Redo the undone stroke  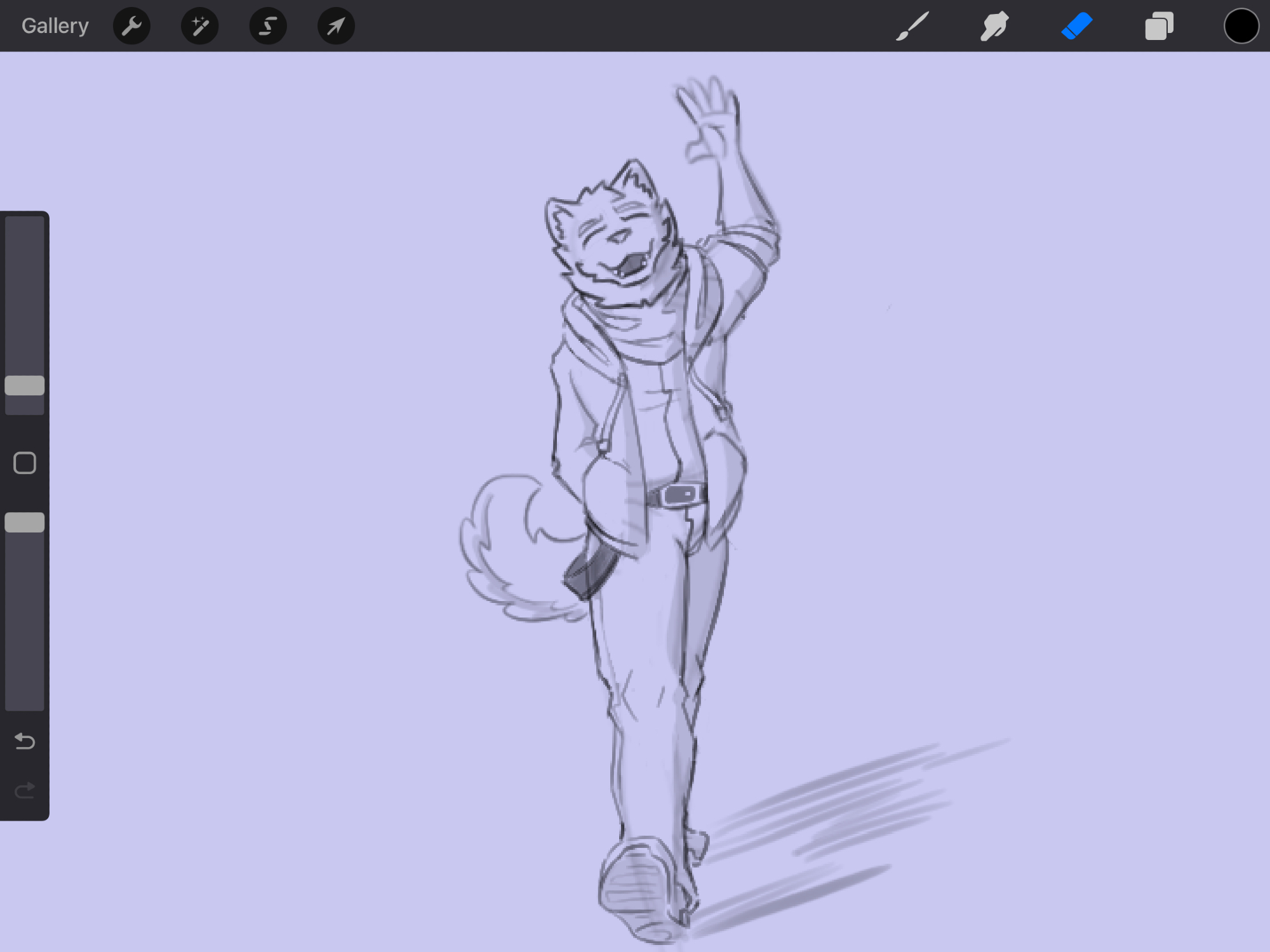click(x=25, y=791)
